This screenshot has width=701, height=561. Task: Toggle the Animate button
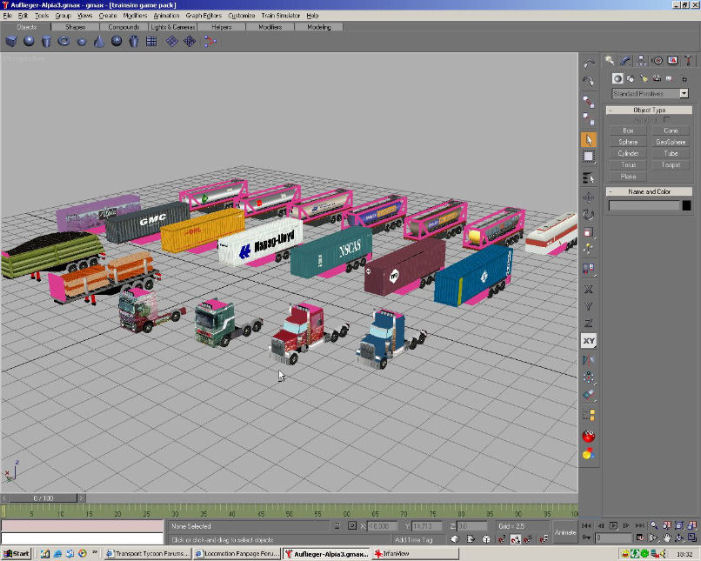[565, 532]
